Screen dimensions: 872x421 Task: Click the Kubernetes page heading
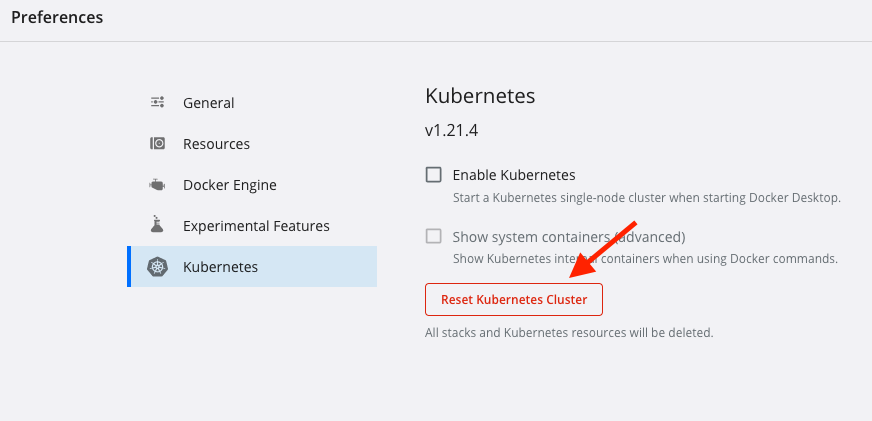[480, 96]
